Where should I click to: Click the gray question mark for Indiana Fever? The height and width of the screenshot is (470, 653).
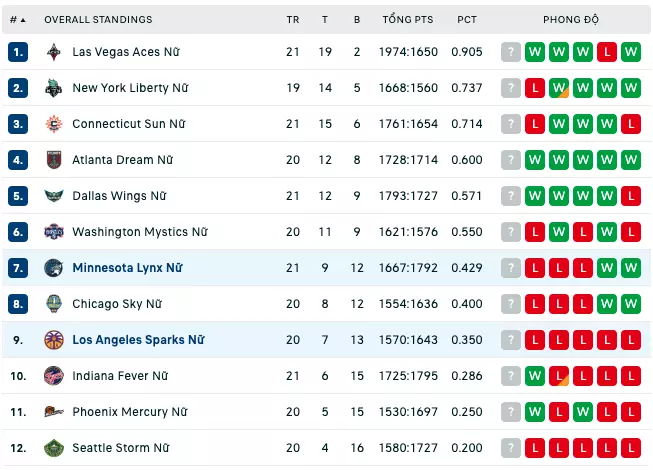[511, 376]
